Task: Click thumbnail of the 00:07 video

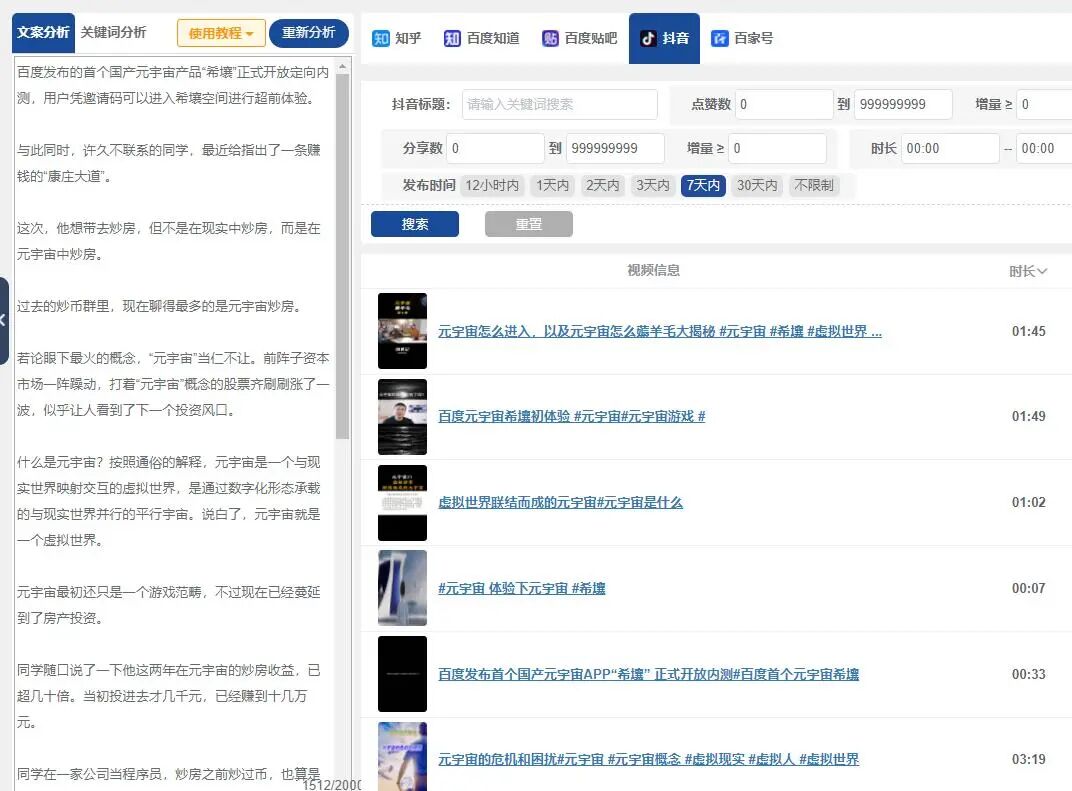Action: pyautogui.click(x=403, y=588)
